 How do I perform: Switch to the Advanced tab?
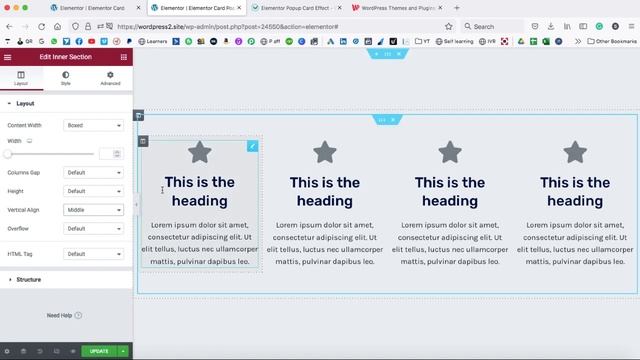110,78
